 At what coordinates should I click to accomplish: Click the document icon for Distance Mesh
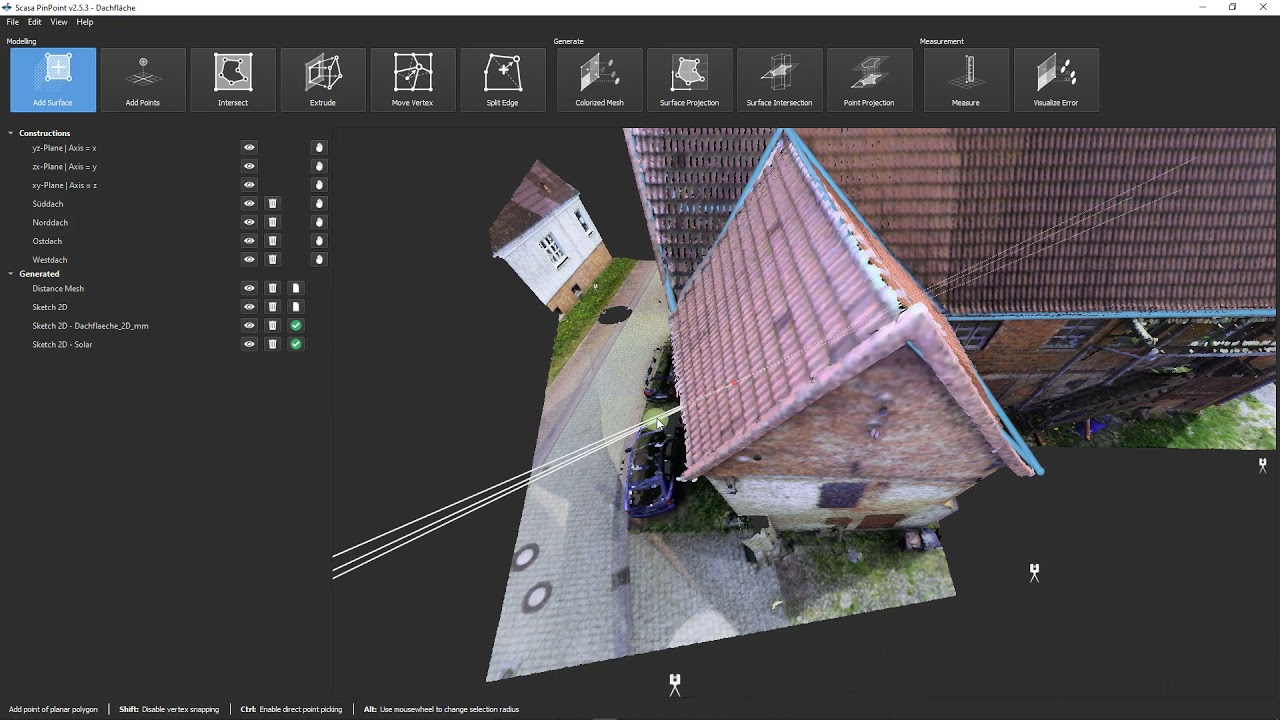295,288
